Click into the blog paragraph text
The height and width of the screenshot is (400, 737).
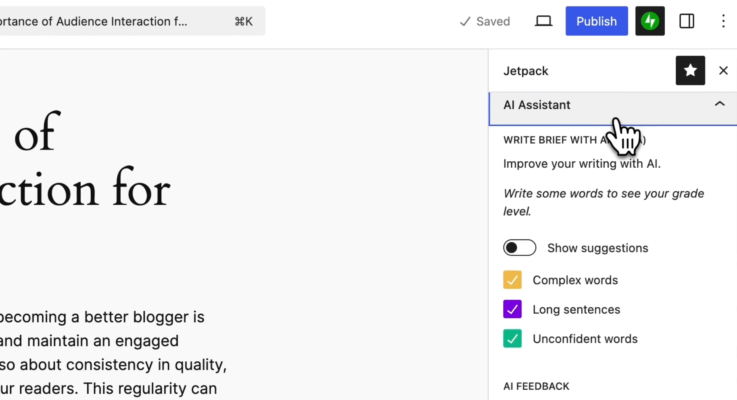pos(110,340)
